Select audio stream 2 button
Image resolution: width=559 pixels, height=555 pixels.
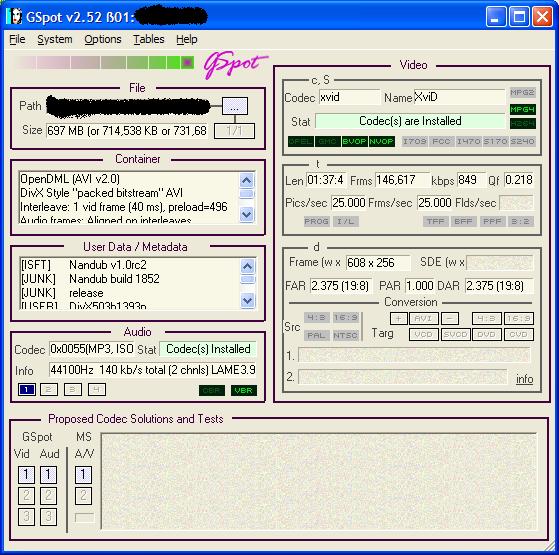tap(49, 390)
